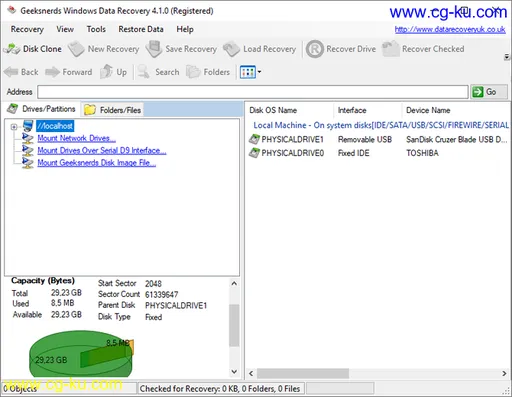Expand the //localhost tree node
This screenshot has width=512, height=397.
(x=14, y=127)
